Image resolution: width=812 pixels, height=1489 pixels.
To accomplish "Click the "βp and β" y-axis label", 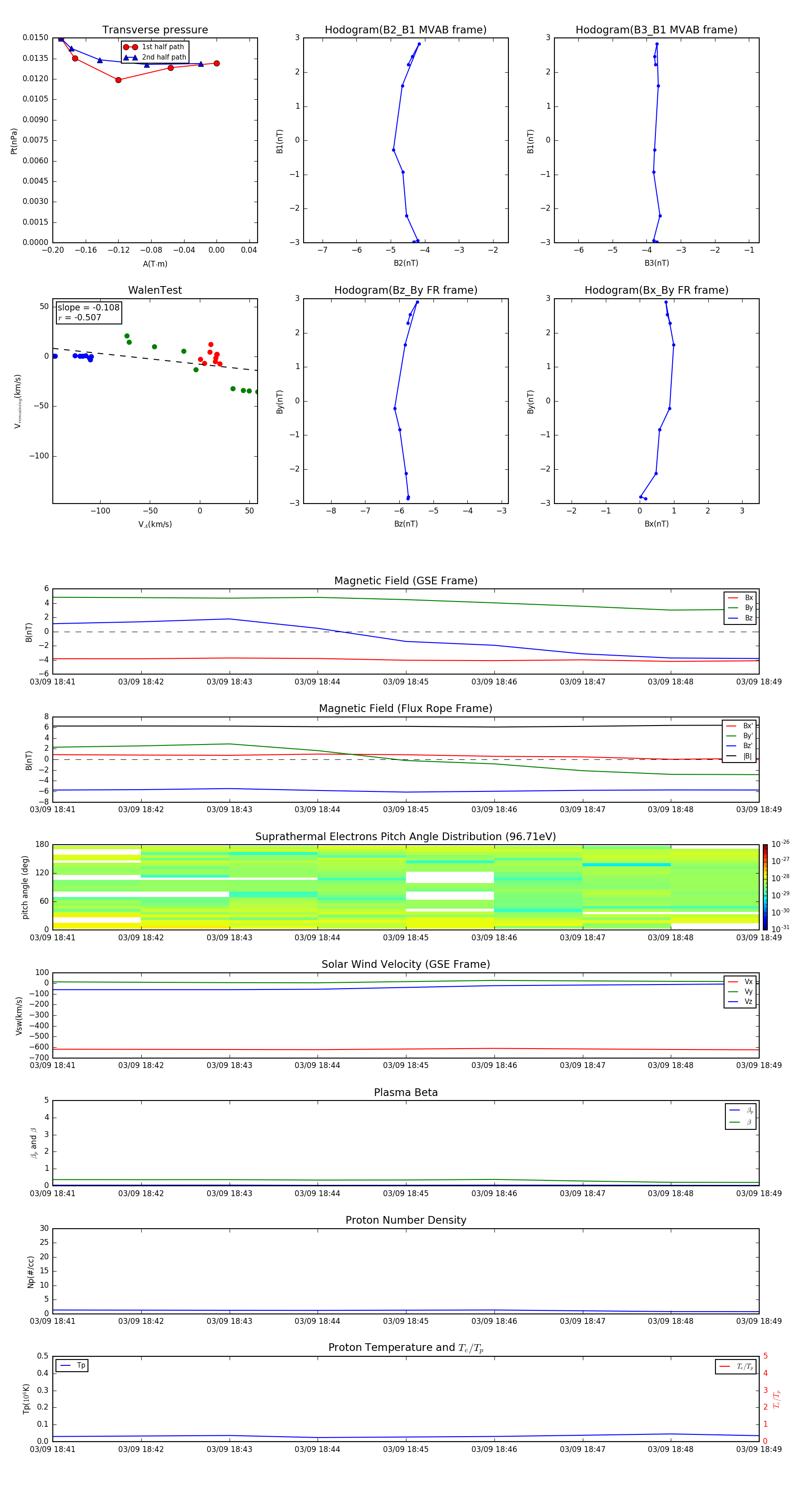I will [x=33, y=1143].
